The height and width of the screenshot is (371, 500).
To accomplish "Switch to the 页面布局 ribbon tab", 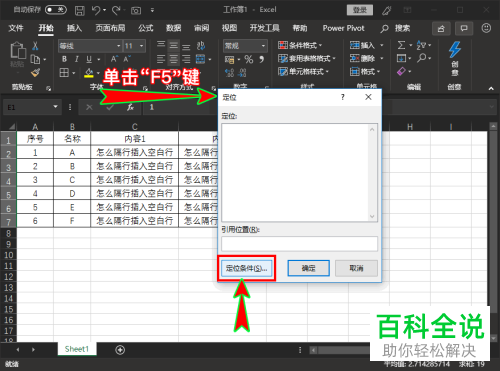I will [x=110, y=28].
